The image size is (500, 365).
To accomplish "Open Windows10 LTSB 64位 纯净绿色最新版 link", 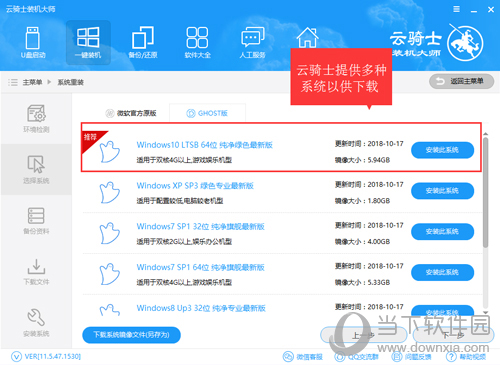I will [x=205, y=145].
